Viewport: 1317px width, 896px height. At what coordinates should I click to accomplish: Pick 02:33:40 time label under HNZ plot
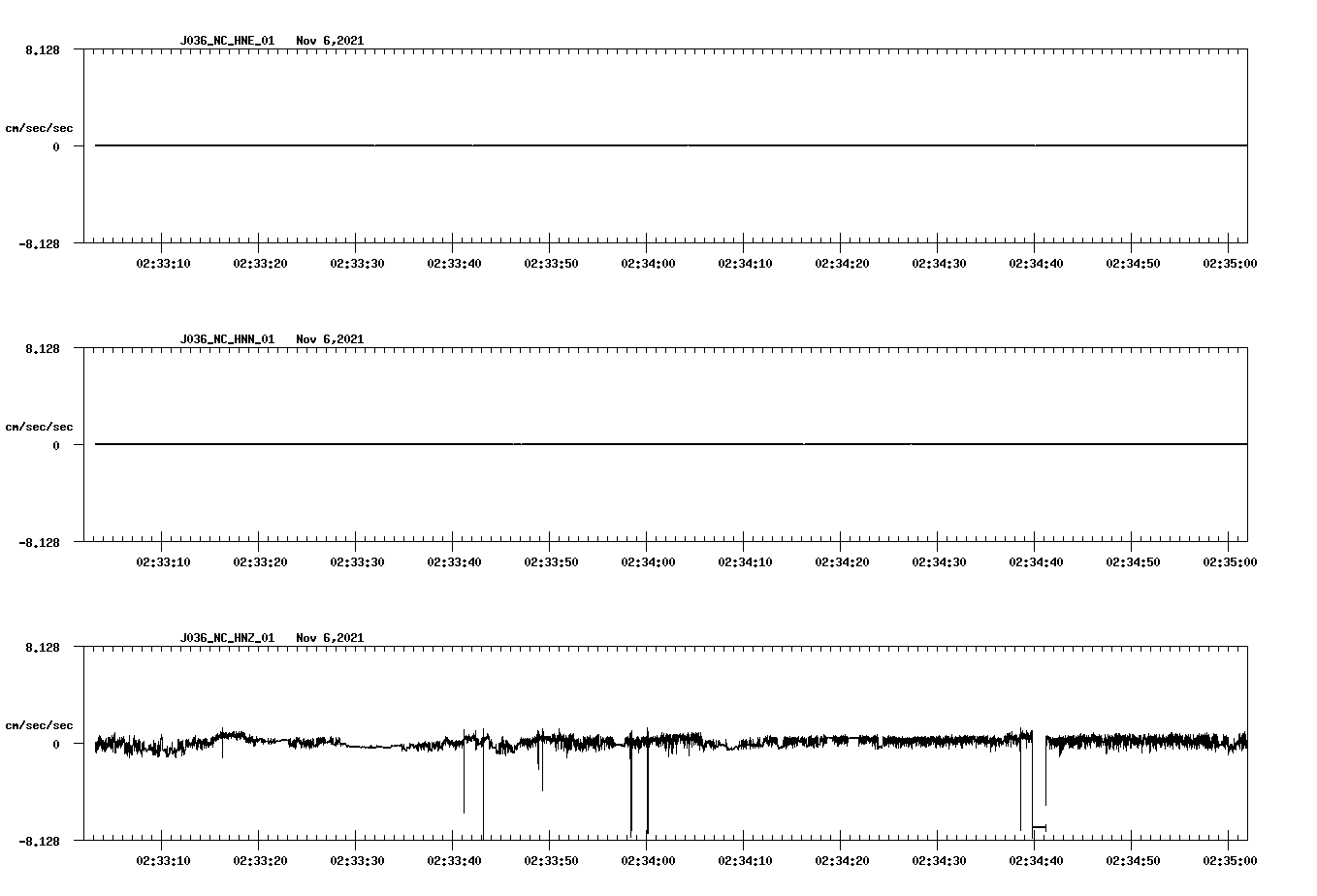point(454,860)
